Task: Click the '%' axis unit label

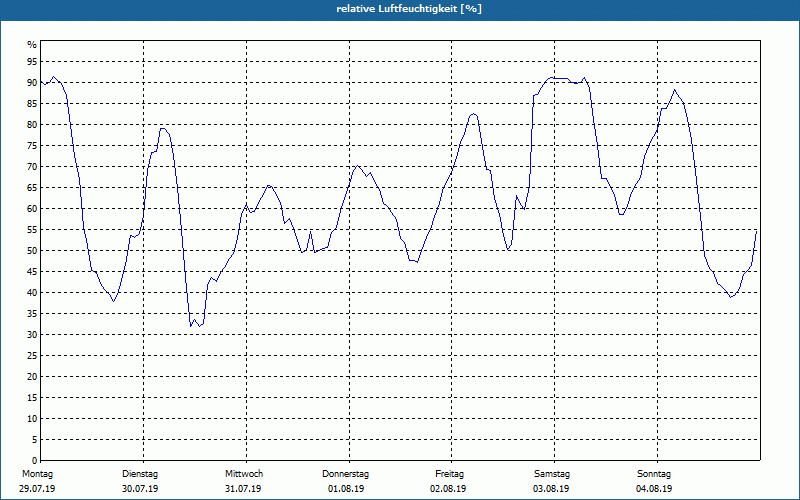Action: pos(32,45)
